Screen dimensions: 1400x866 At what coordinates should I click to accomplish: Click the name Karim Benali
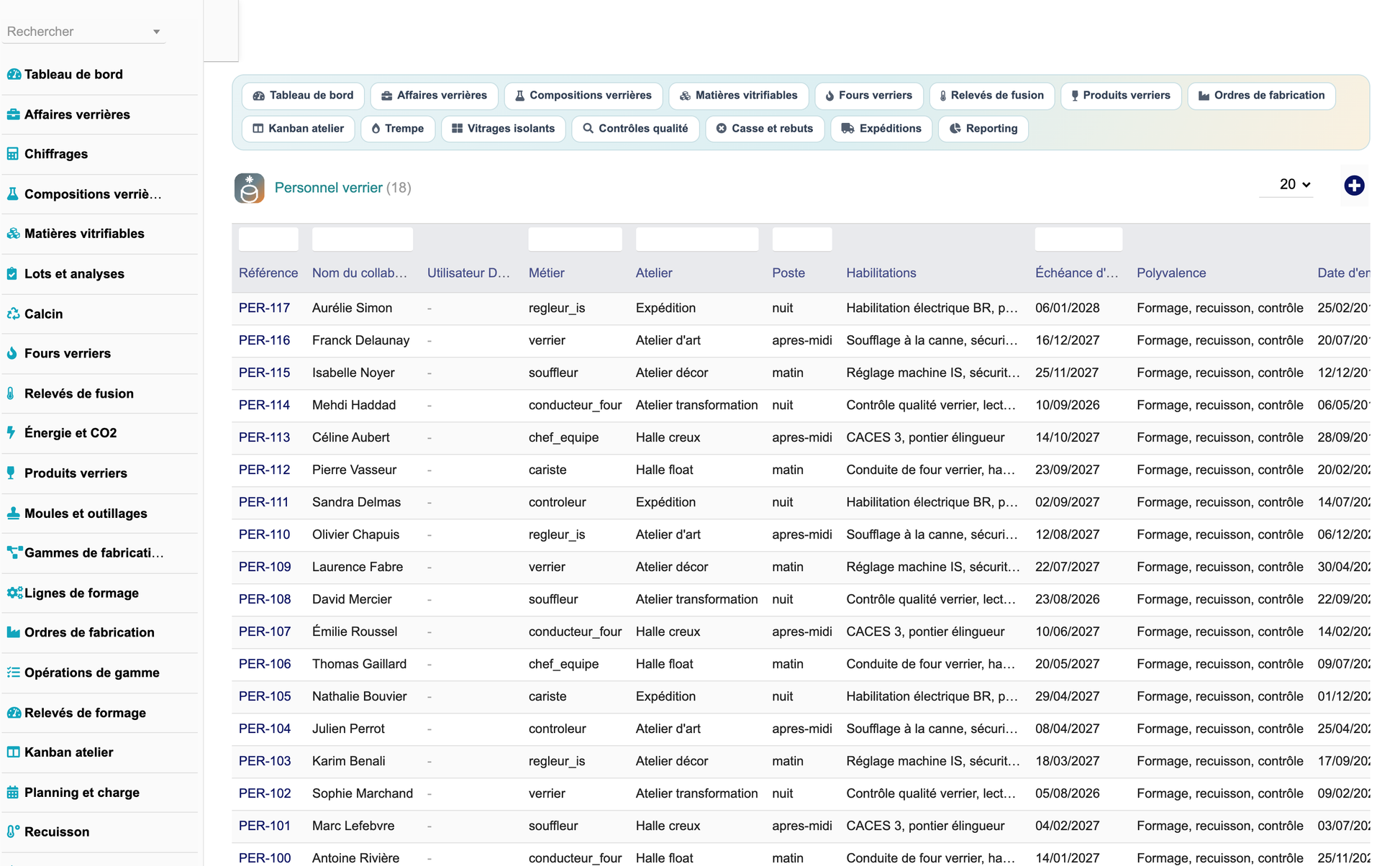349,761
